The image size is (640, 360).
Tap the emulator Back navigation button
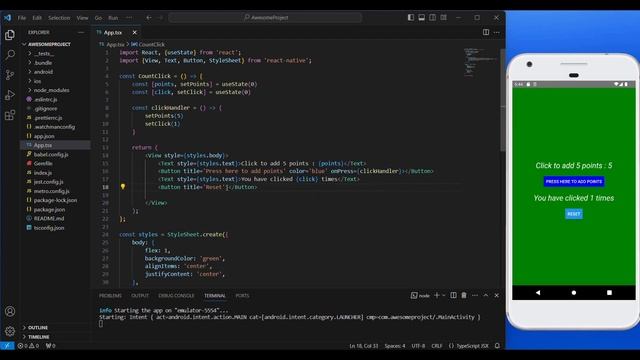click(x=538, y=293)
